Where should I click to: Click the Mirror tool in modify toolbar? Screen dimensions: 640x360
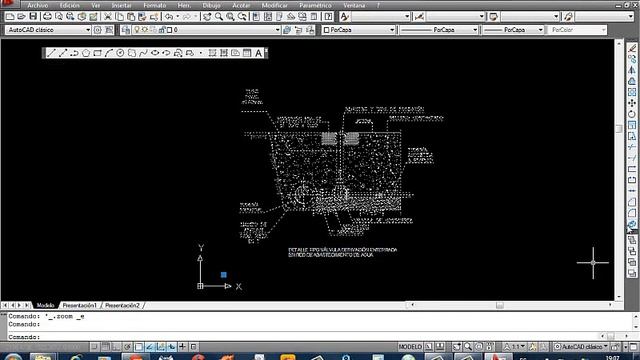[x=632, y=70]
